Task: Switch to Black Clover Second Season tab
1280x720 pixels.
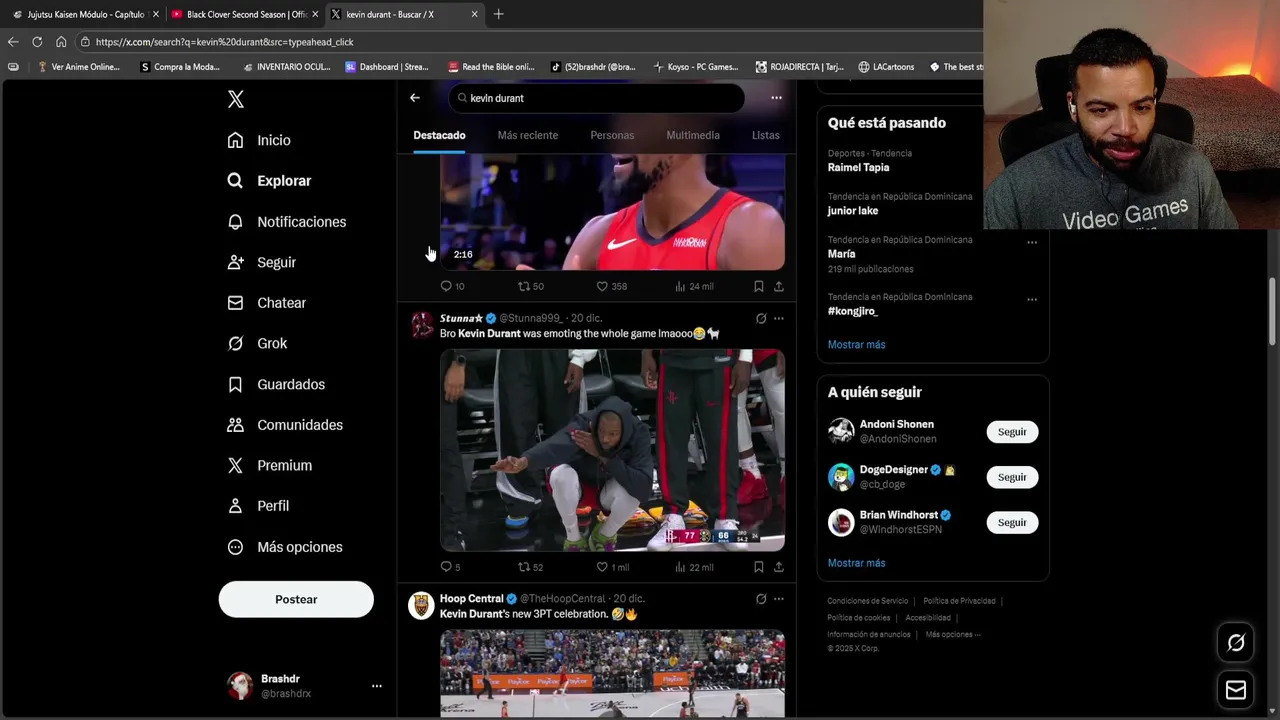Action: click(x=243, y=14)
